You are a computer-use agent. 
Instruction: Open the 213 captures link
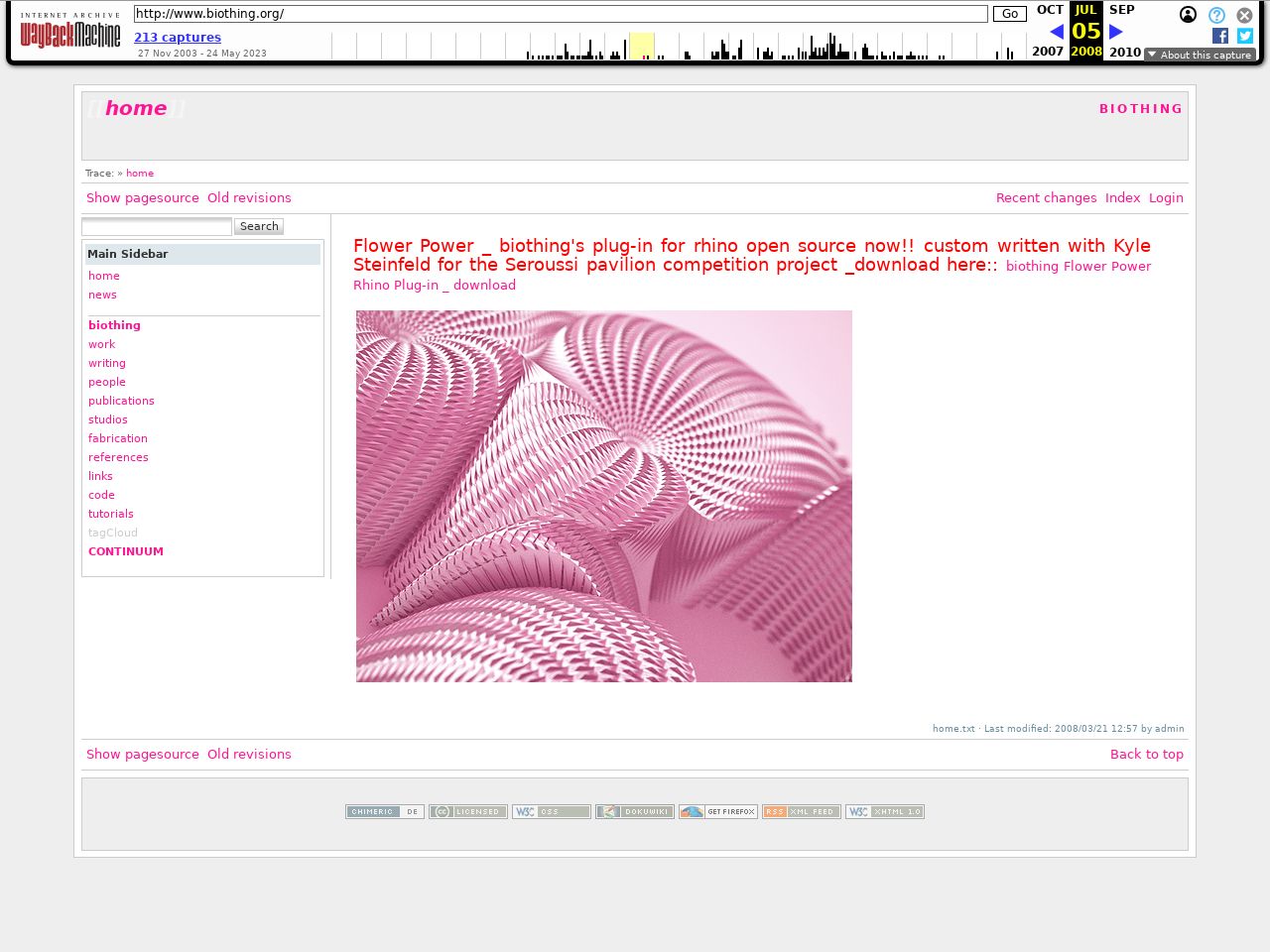[x=178, y=38]
